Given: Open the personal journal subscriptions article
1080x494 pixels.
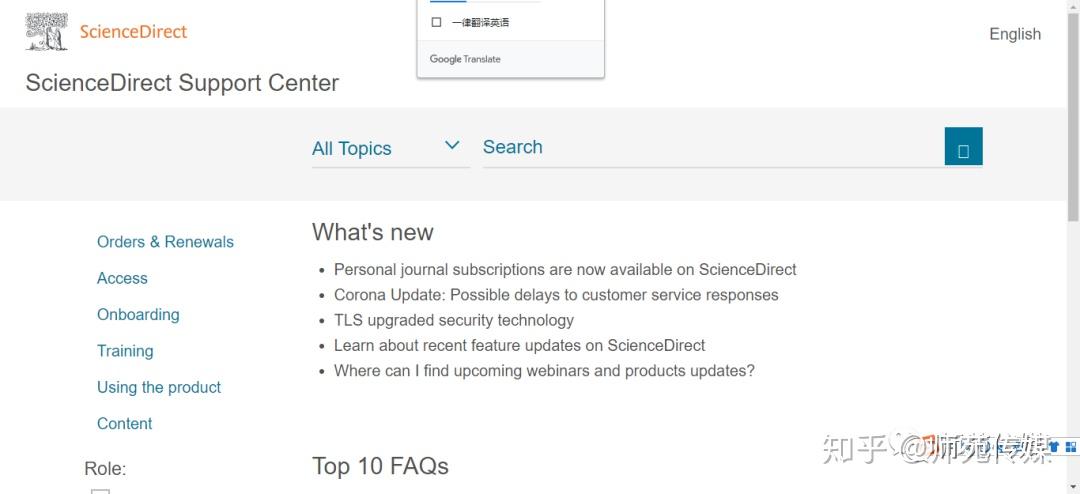Looking at the screenshot, I should (x=565, y=269).
